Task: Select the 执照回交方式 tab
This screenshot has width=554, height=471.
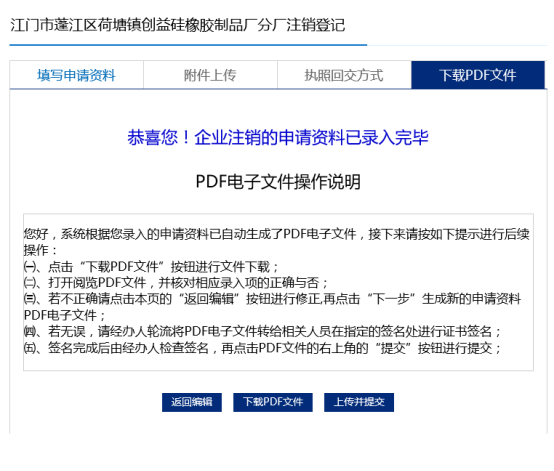Action: (344, 75)
